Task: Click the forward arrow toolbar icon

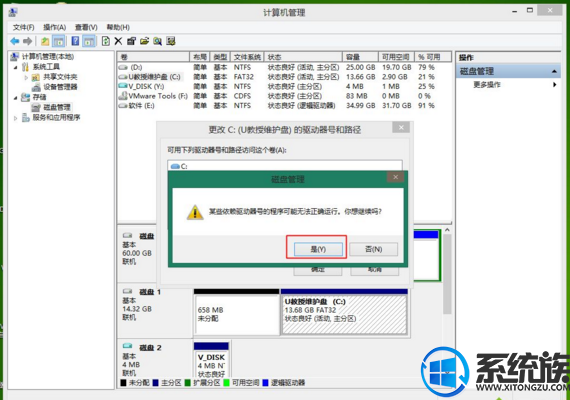Action: [x=27, y=41]
